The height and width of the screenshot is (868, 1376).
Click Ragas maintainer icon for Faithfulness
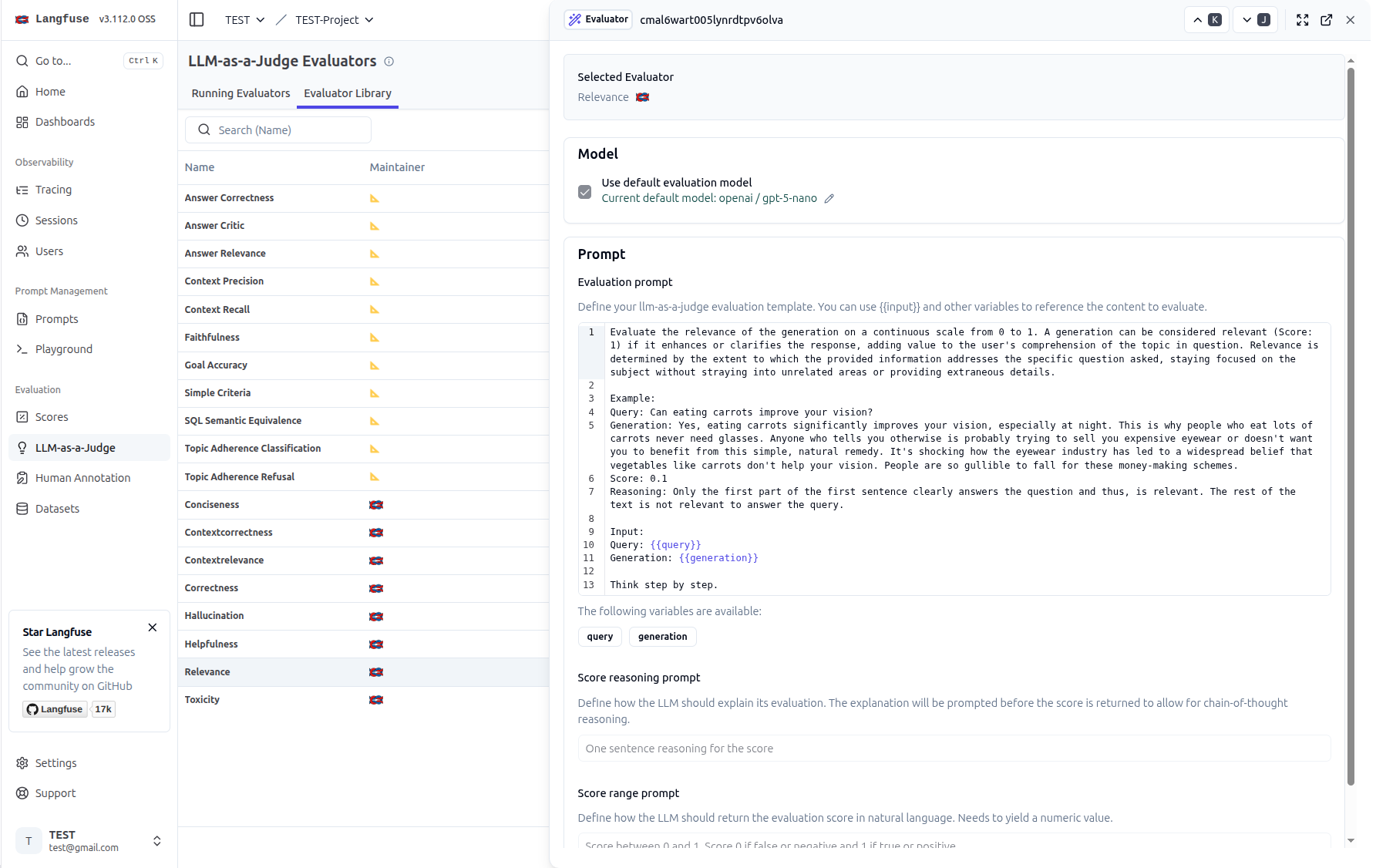click(x=375, y=338)
